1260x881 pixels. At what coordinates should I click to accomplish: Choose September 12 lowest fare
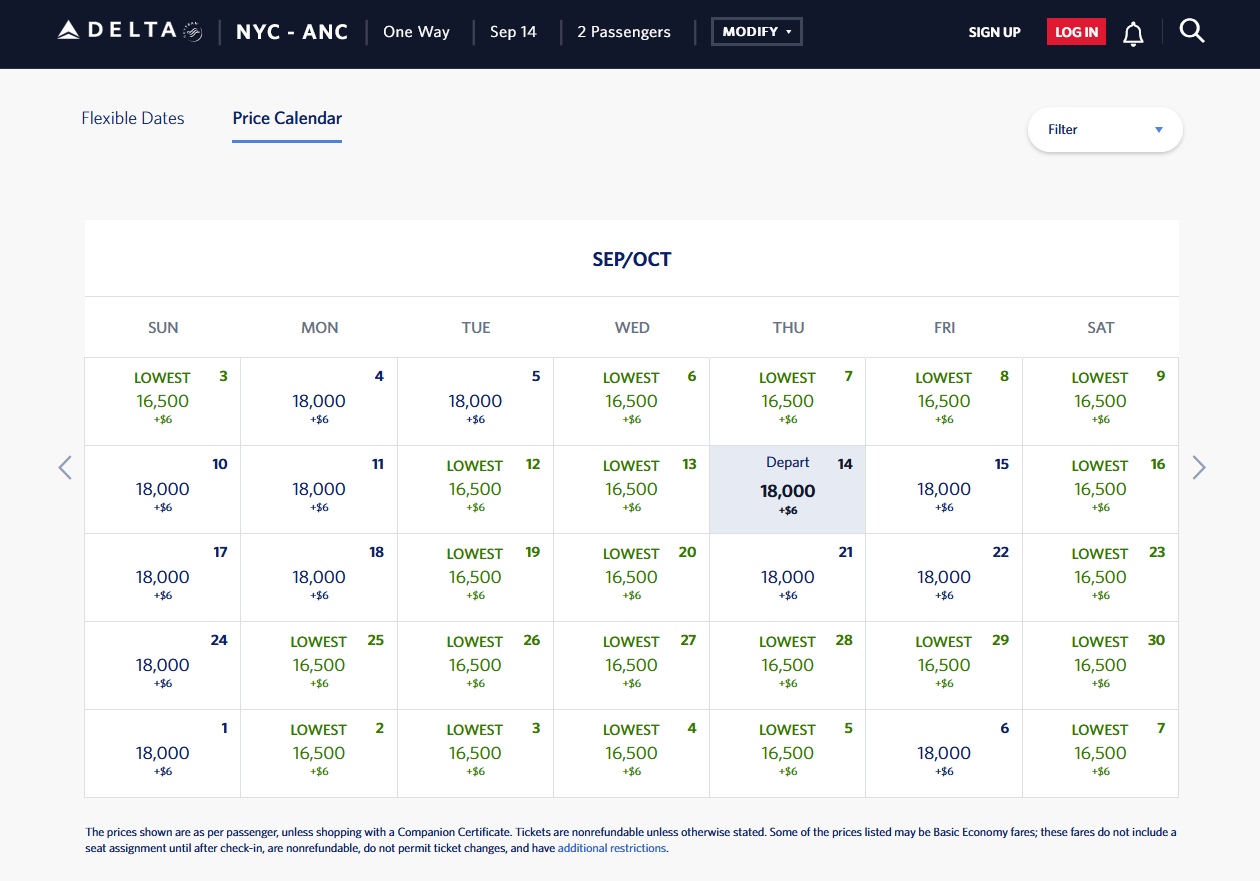coord(476,490)
